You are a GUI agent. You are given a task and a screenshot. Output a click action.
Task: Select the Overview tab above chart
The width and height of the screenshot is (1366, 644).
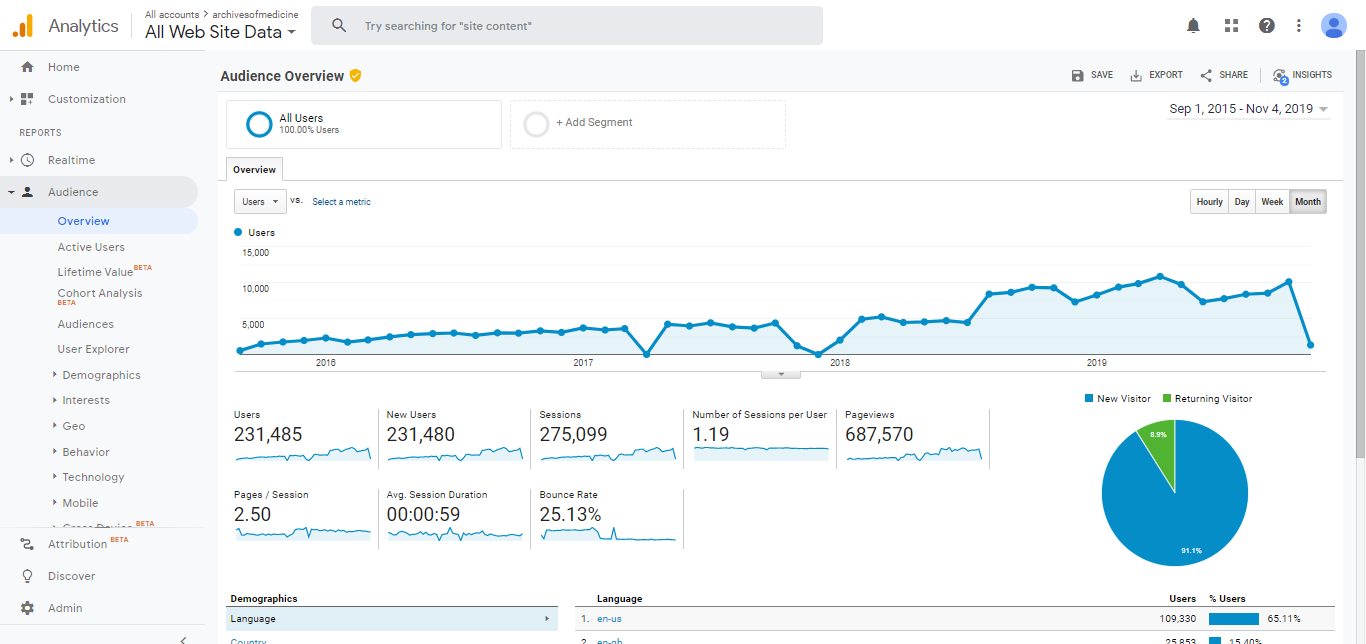254,170
